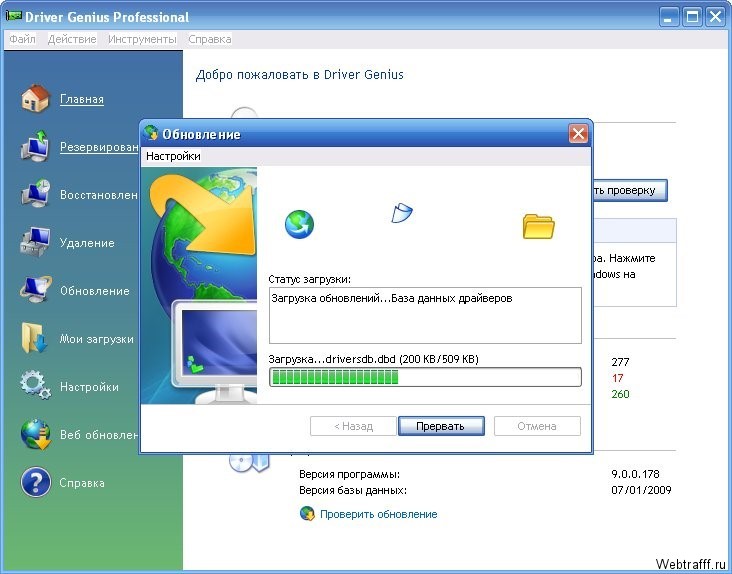Click the Справка question mark icon
732x574 pixels.
pyautogui.click(x=35, y=482)
